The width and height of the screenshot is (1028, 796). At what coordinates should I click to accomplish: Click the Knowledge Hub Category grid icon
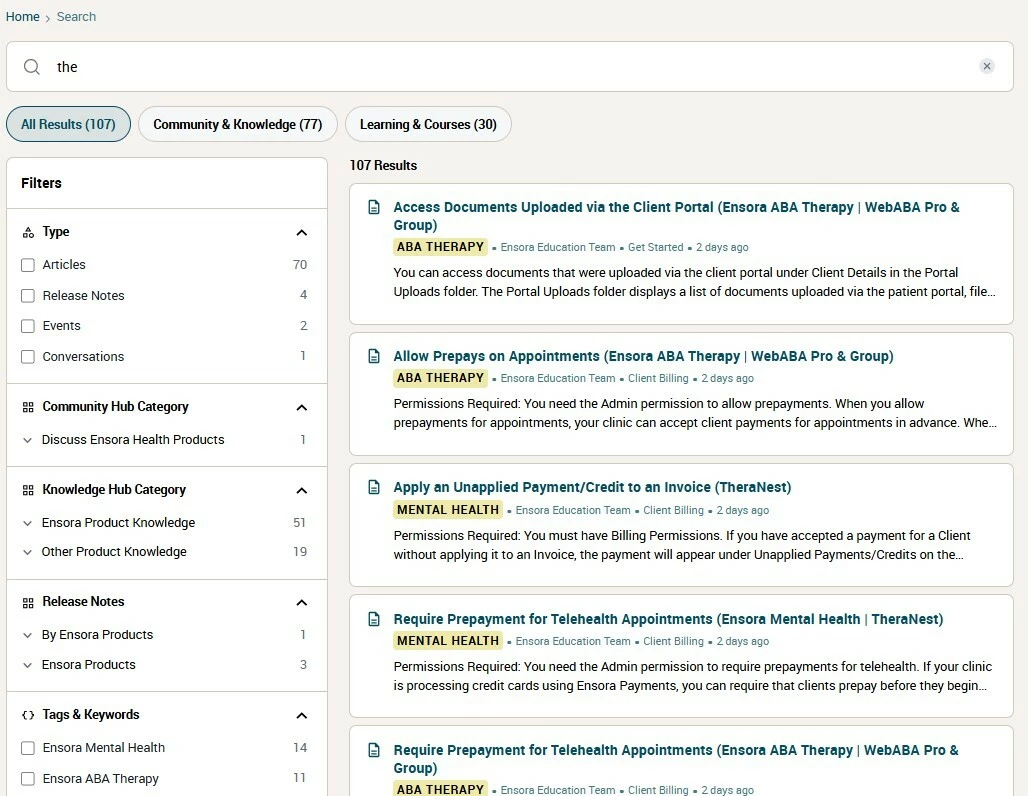(x=28, y=490)
